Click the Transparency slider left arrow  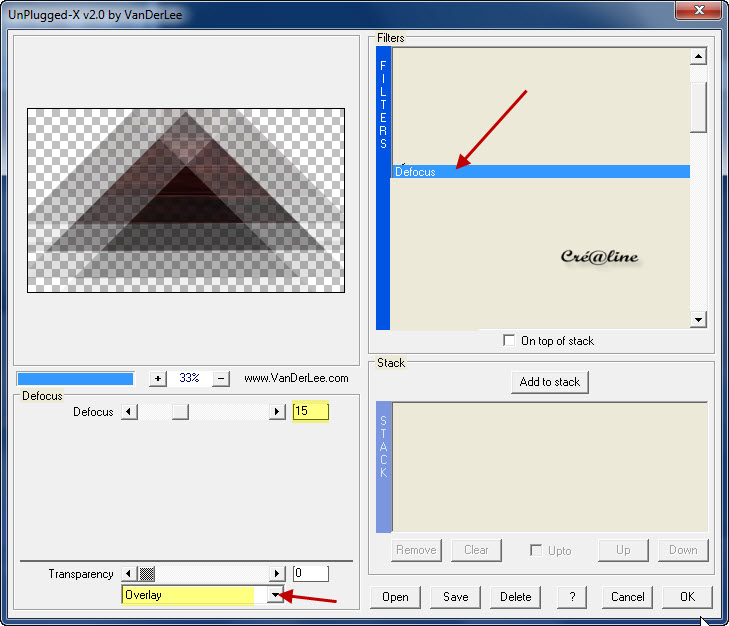pos(129,574)
